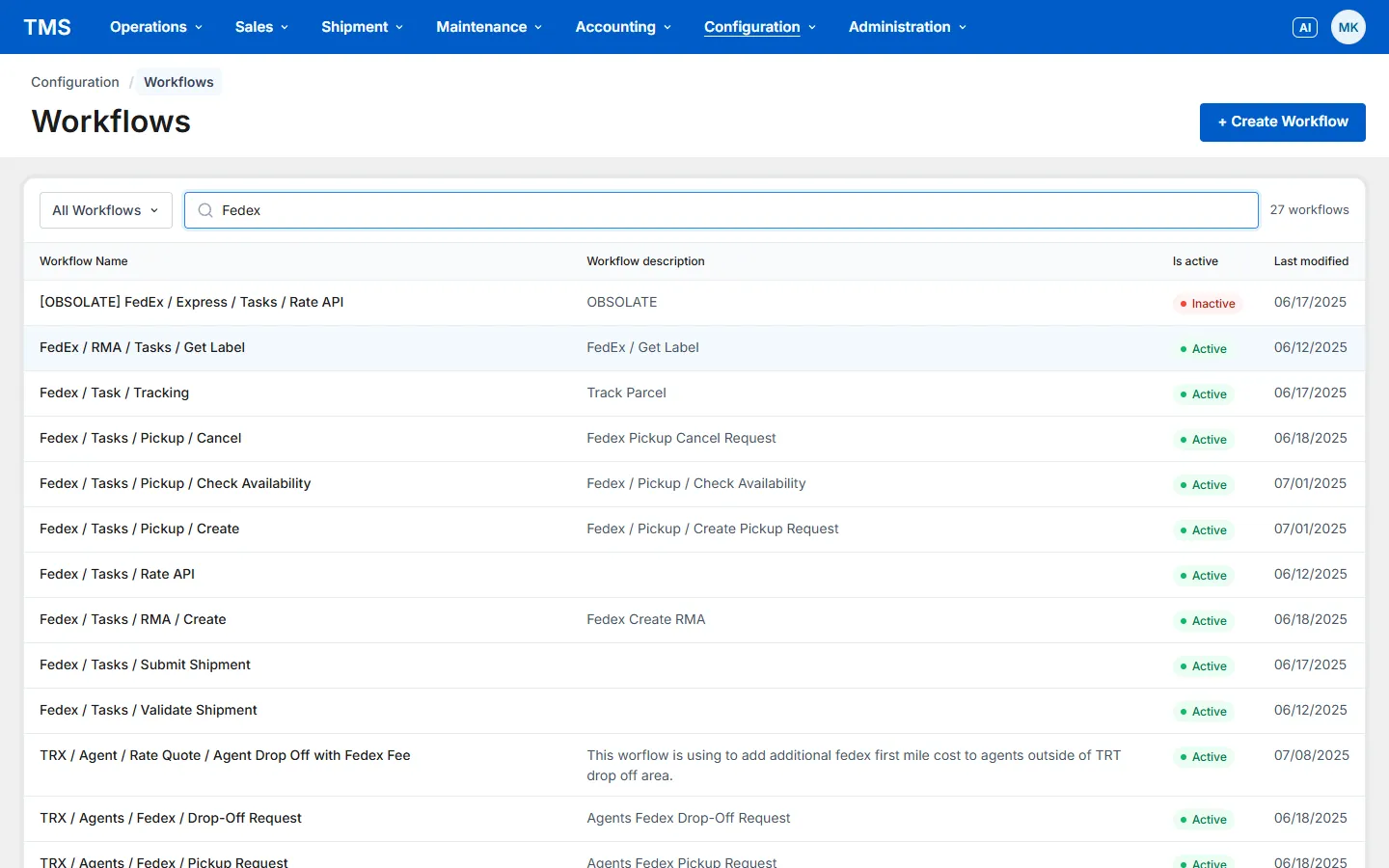Click the 07/08/2025 last modified date
This screenshot has height=868, width=1389.
[x=1311, y=755]
